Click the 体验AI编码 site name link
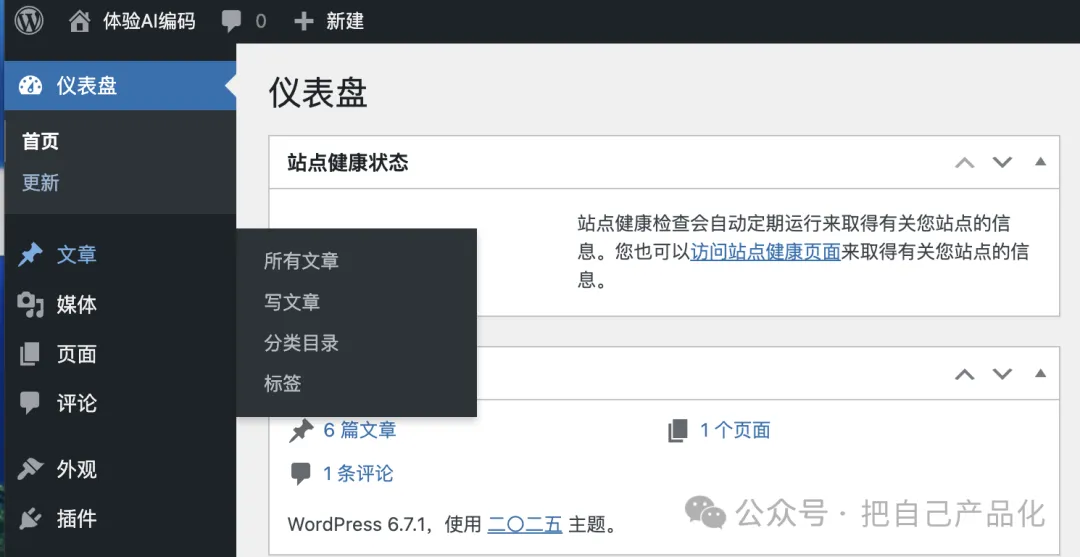The width and height of the screenshot is (1080, 557). pos(149,21)
